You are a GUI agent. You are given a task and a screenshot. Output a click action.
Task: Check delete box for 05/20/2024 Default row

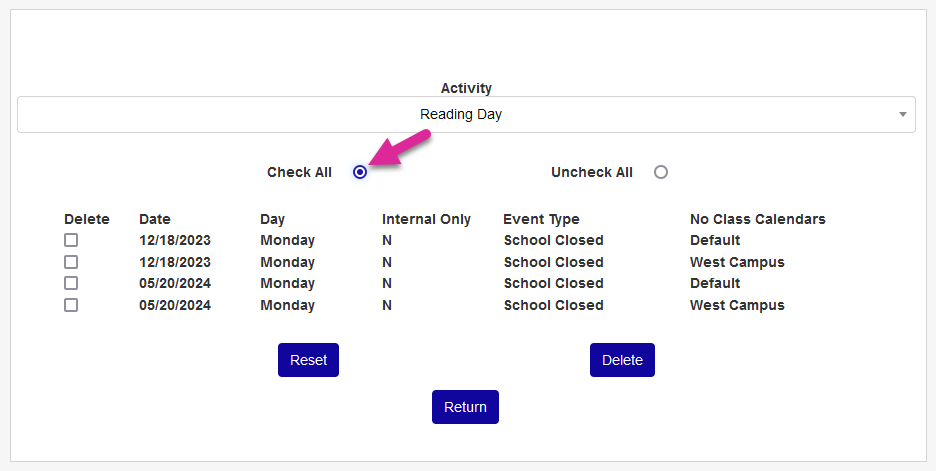click(x=71, y=283)
